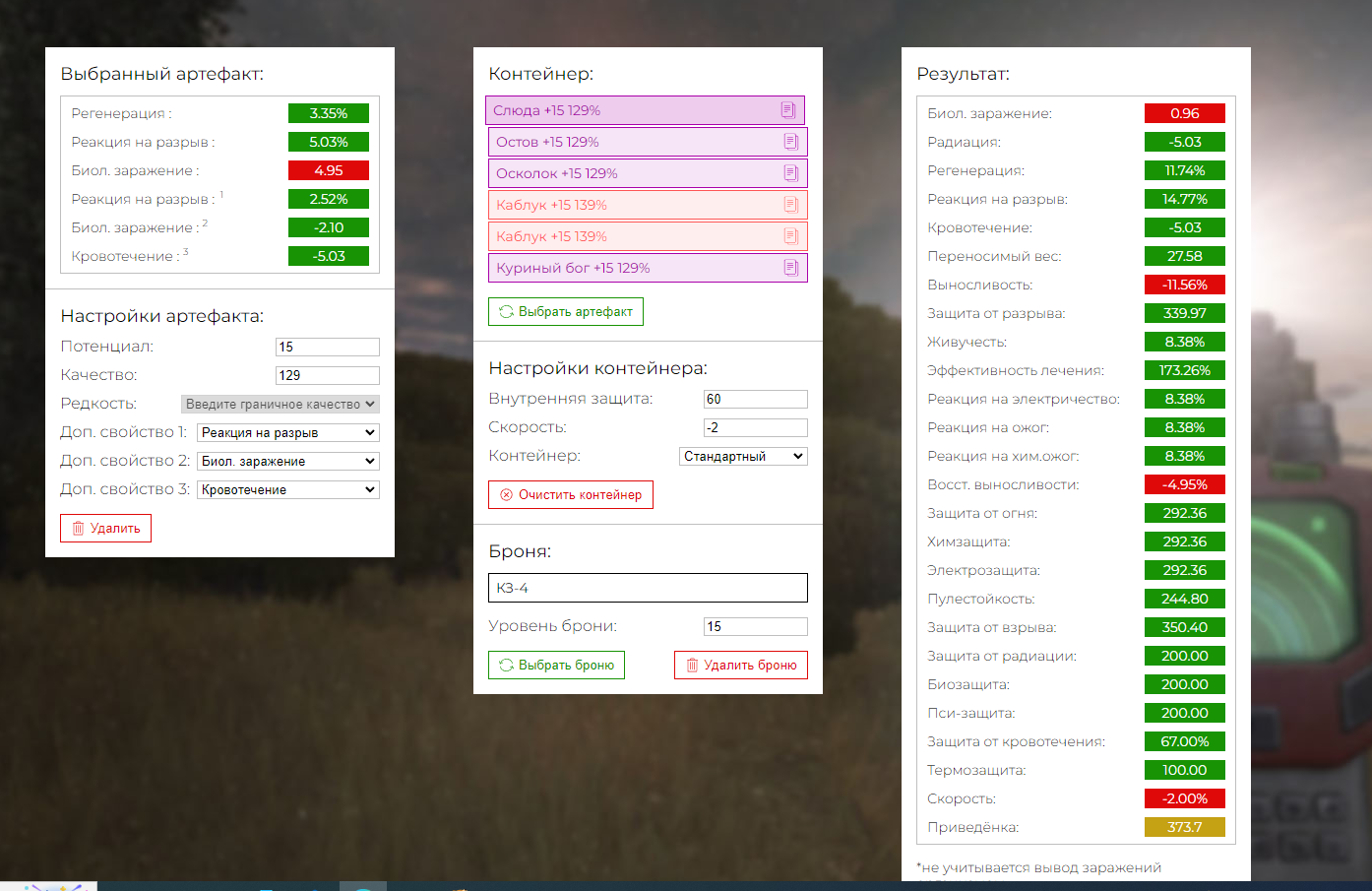The width and height of the screenshot is (1372, 891).
Task: Select the Осколок +15 129% artifact row
Action: (648, 173)
